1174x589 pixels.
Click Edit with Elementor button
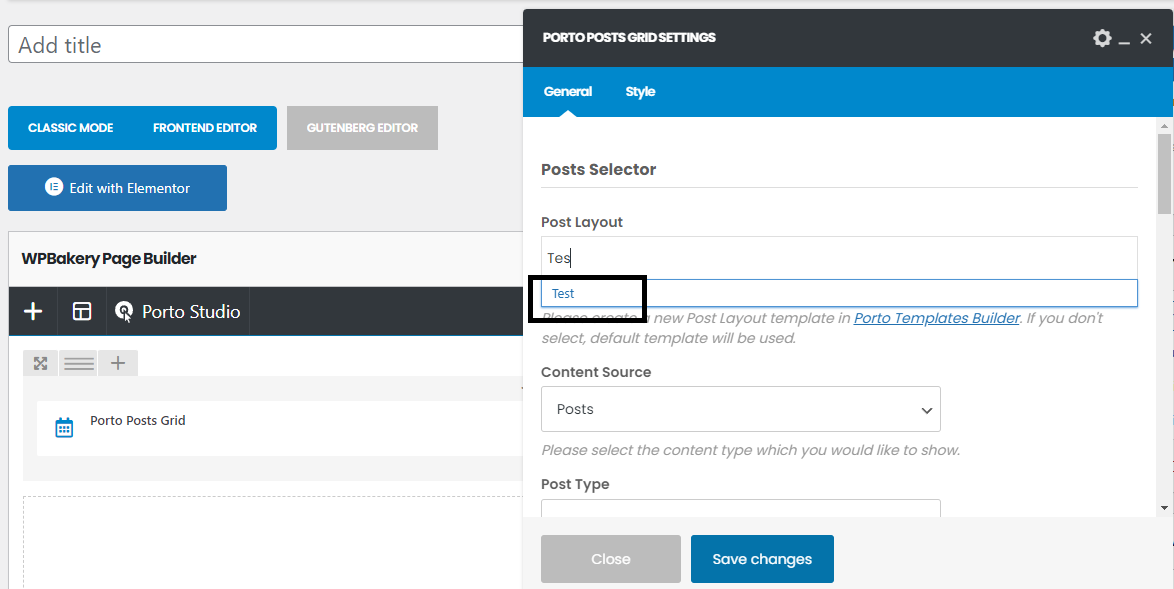click(x=118, y=188)
